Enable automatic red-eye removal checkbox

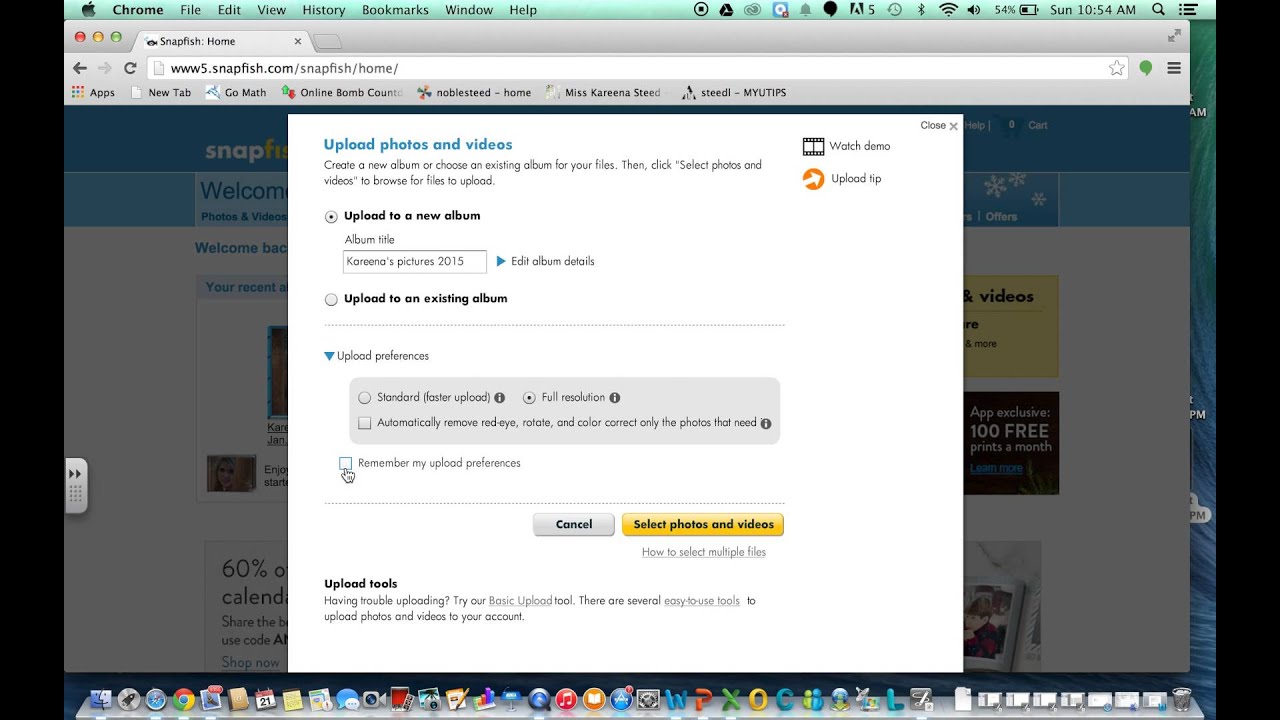click(364, 423)
